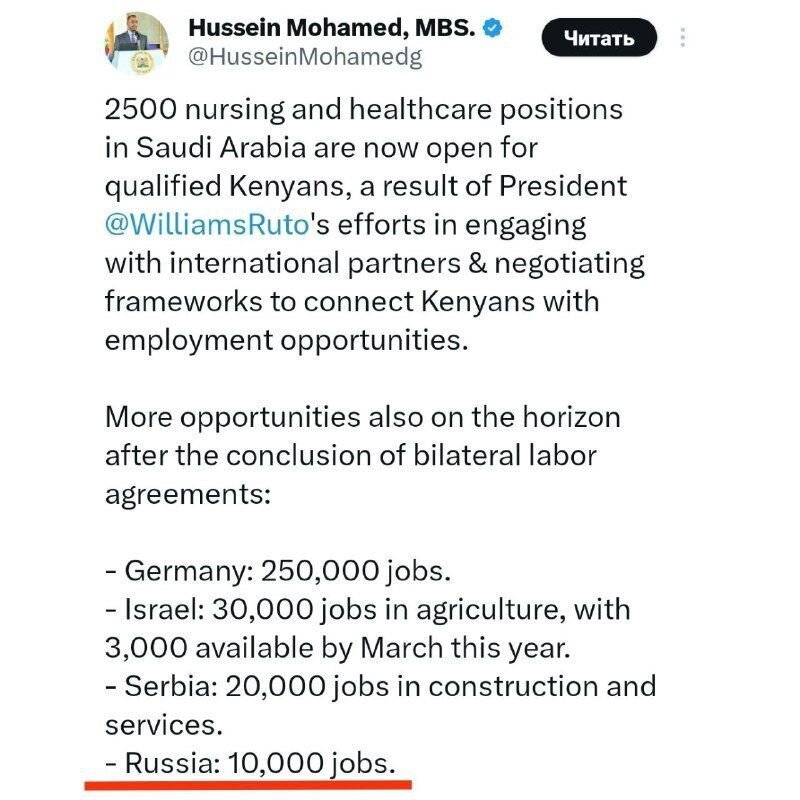Click the blue verified badge
Screen dimensions: 800x800
click(x=492, y=28)
